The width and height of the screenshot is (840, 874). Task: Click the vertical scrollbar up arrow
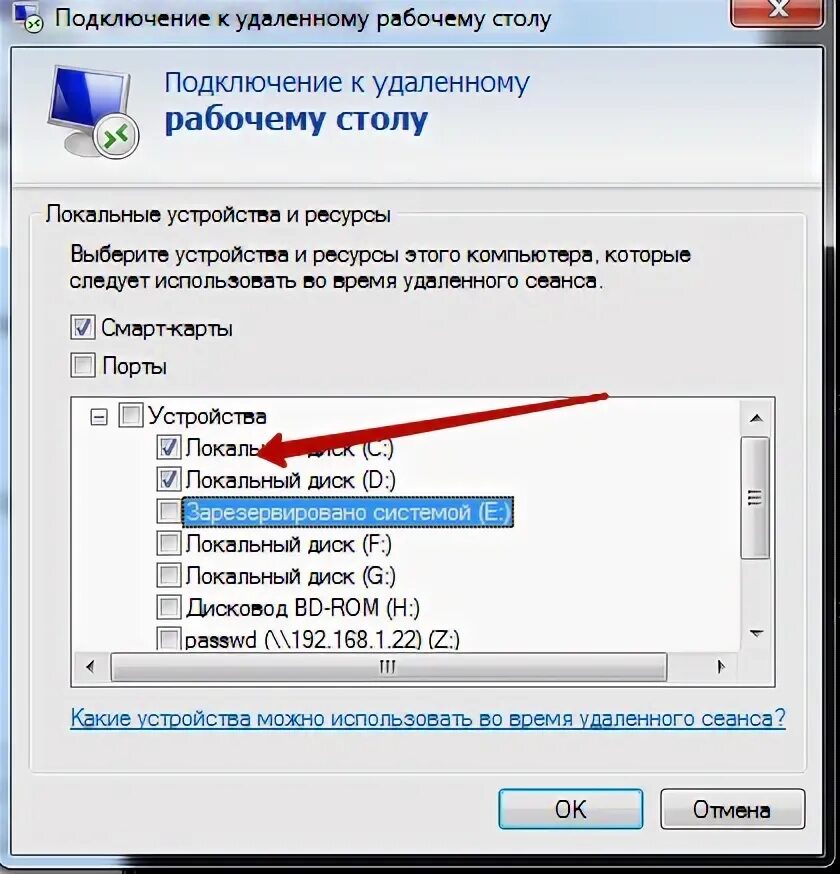756,418
